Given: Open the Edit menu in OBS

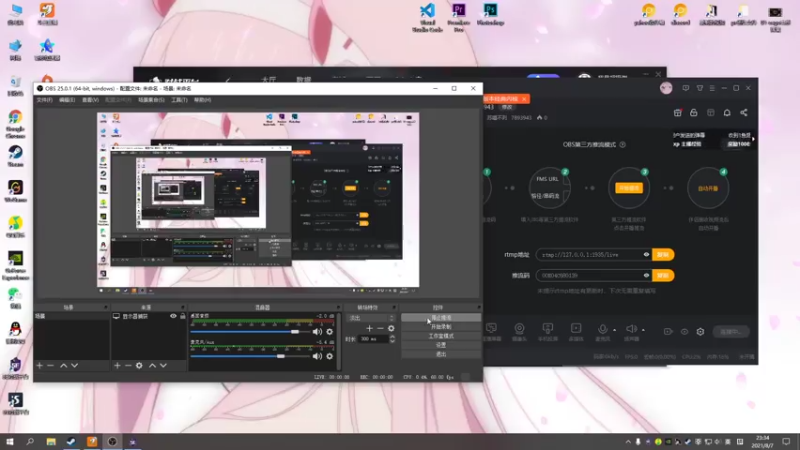Looking at the screenshot, I should click(x=67, y=100).
